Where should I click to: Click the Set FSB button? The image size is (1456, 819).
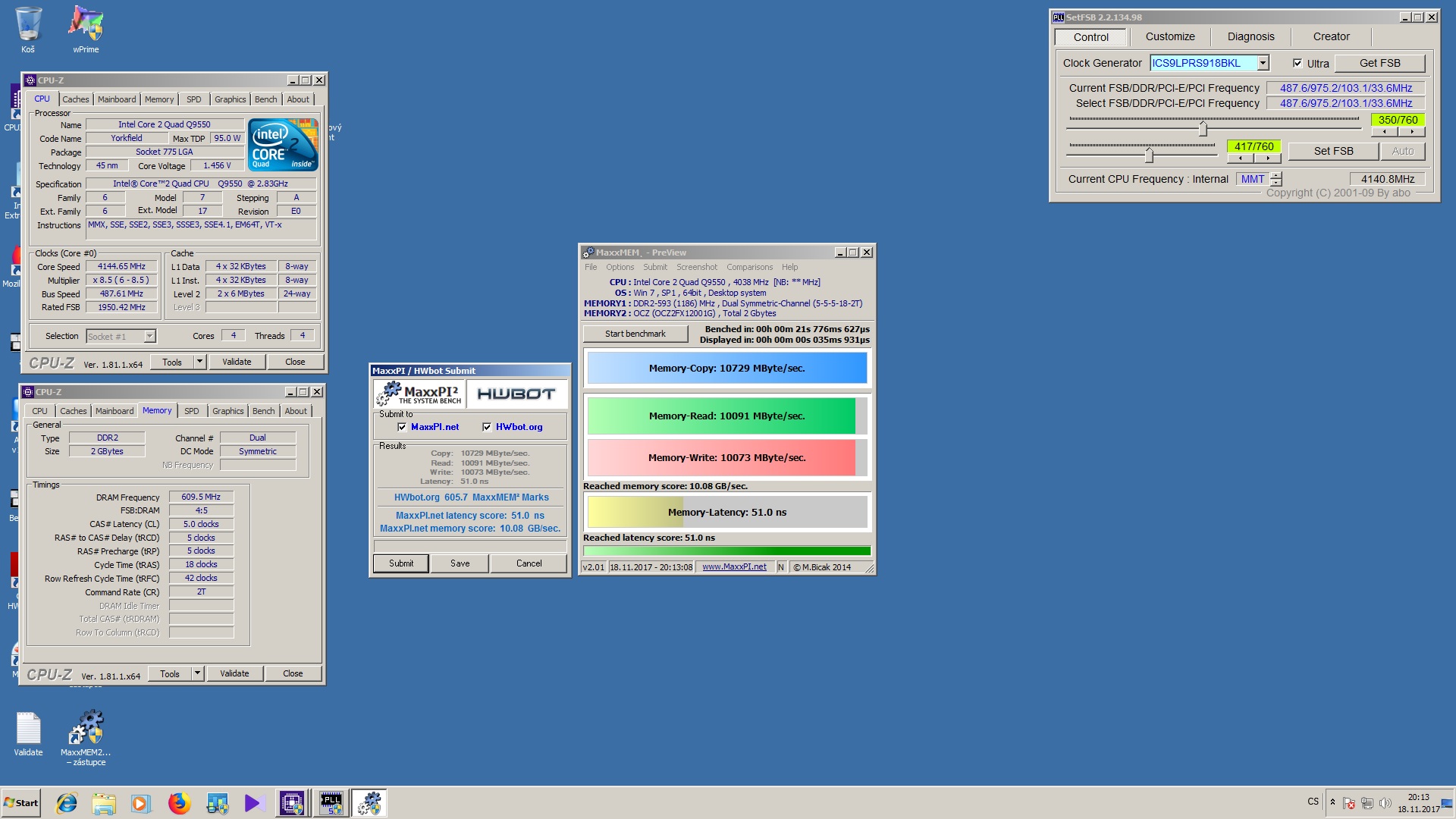pos(1333,151)
